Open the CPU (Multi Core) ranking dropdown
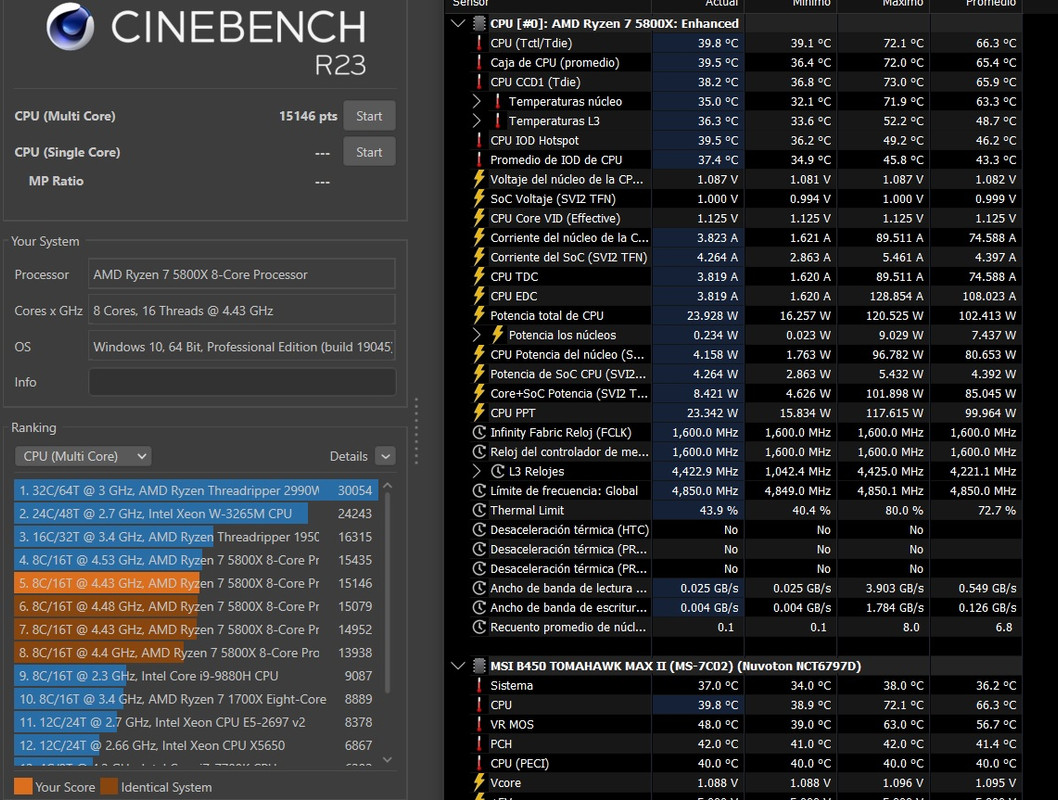Viewport: 1058px width, 800px height. pyautogui.click(x=83, y=457)
